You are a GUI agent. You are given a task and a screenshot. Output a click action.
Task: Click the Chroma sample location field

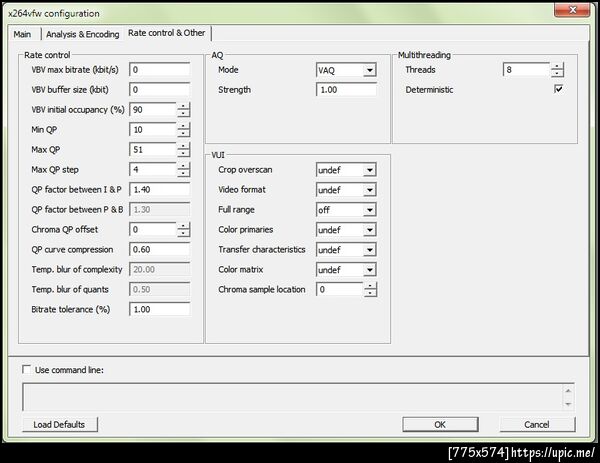pyautogui.click(x=339, y=289)
